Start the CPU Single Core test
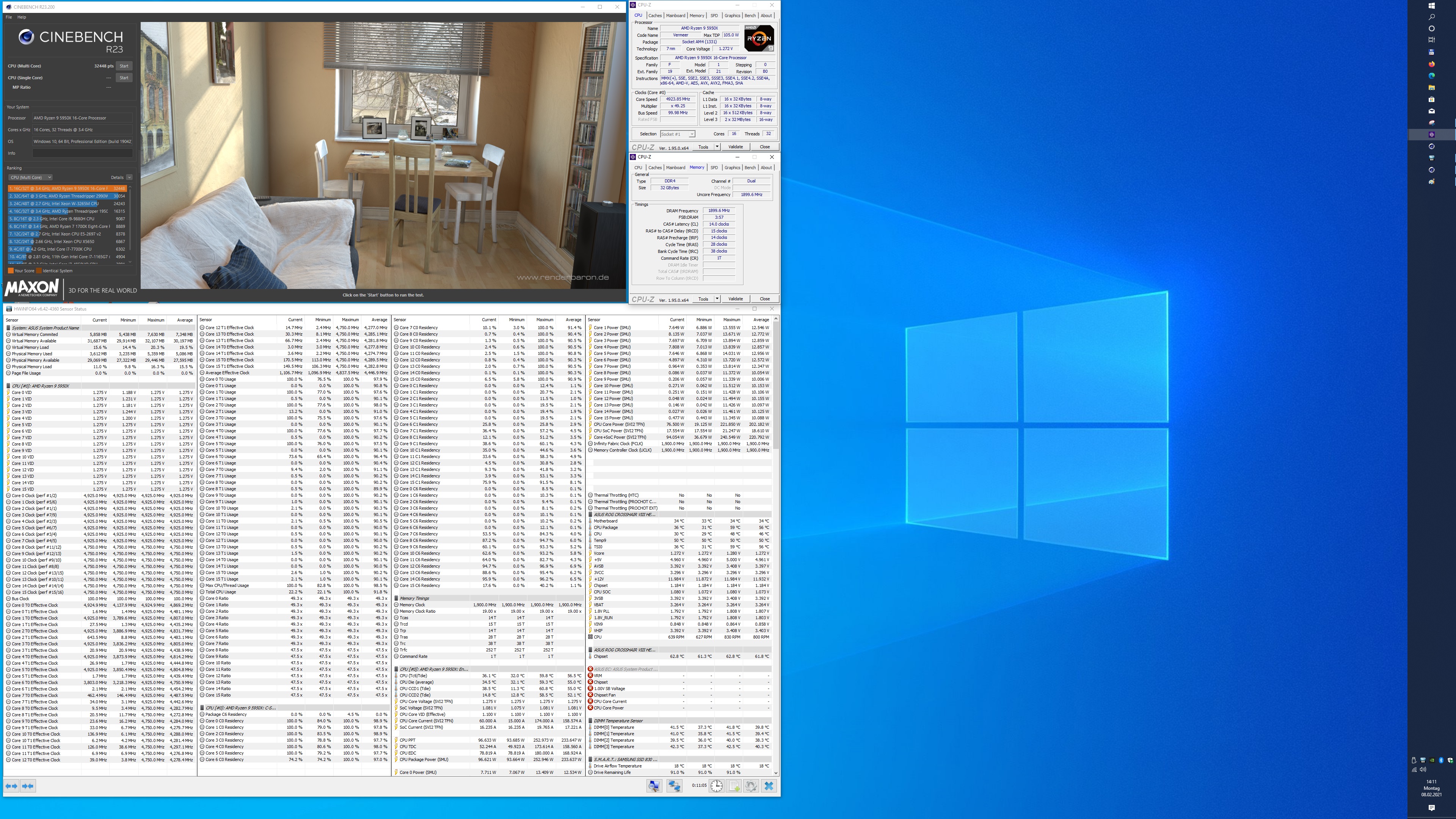Viewport: 1456px width, 819px height. 124,78
